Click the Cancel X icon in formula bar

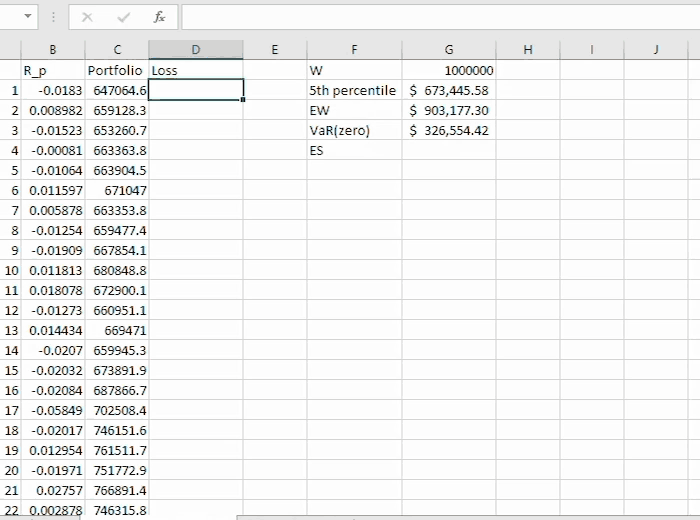(x=88, y=17)
